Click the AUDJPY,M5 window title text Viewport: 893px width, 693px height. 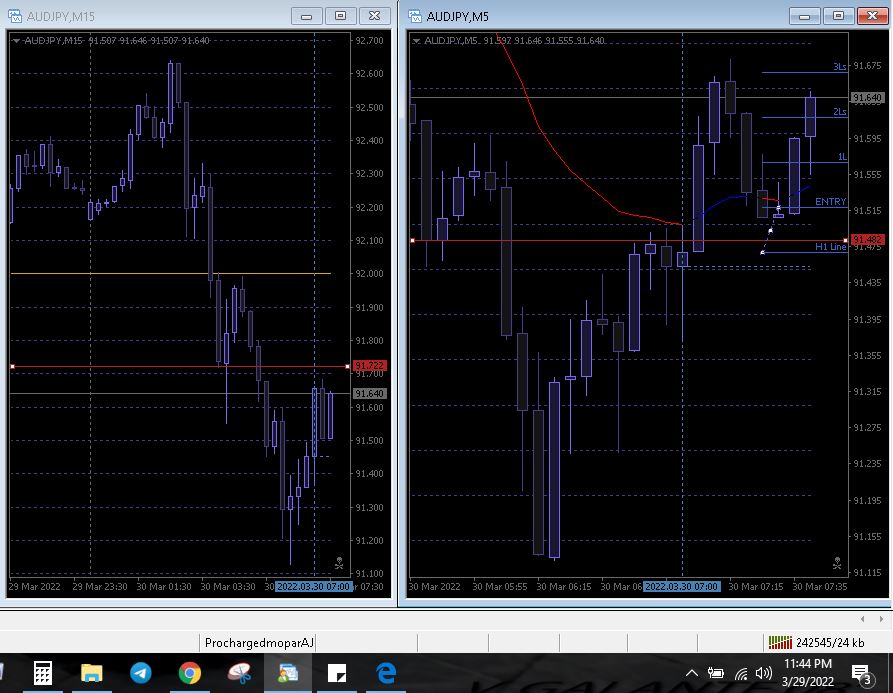tap(457, 17)
